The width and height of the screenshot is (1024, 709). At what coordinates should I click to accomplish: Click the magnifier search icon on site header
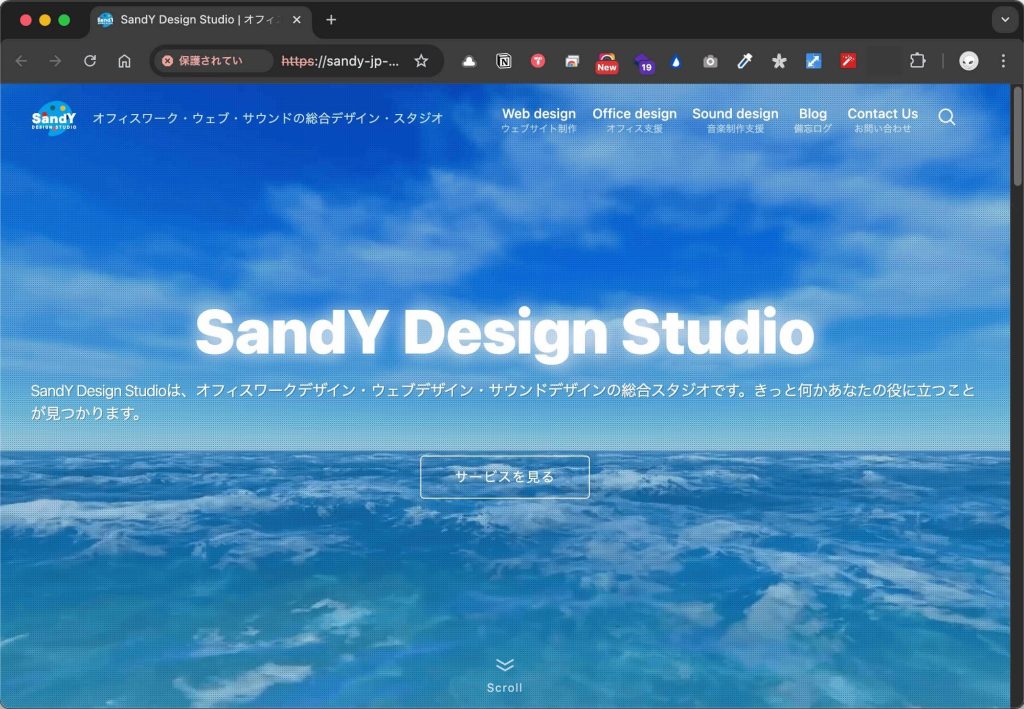coord(947,117)
